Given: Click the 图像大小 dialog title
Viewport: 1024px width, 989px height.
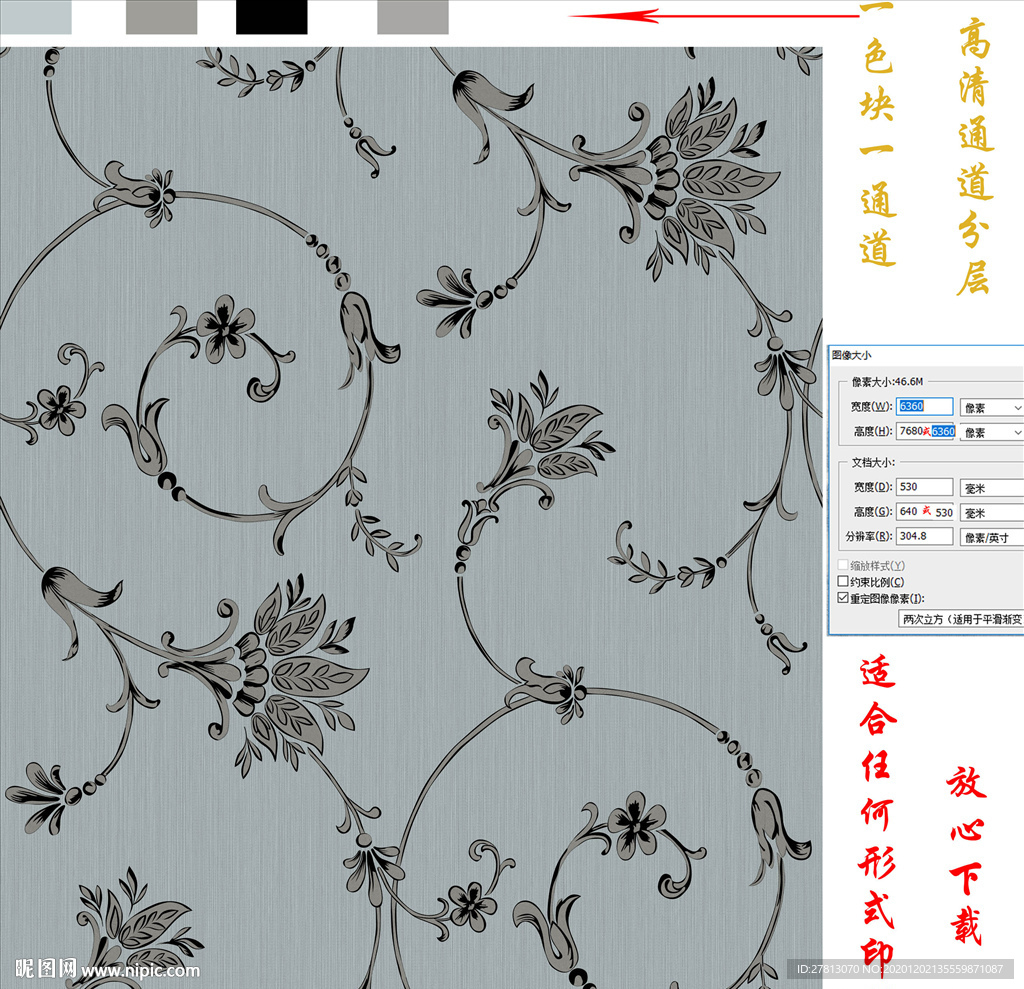Looking at the screenshot, I should [x=852, y=355].
